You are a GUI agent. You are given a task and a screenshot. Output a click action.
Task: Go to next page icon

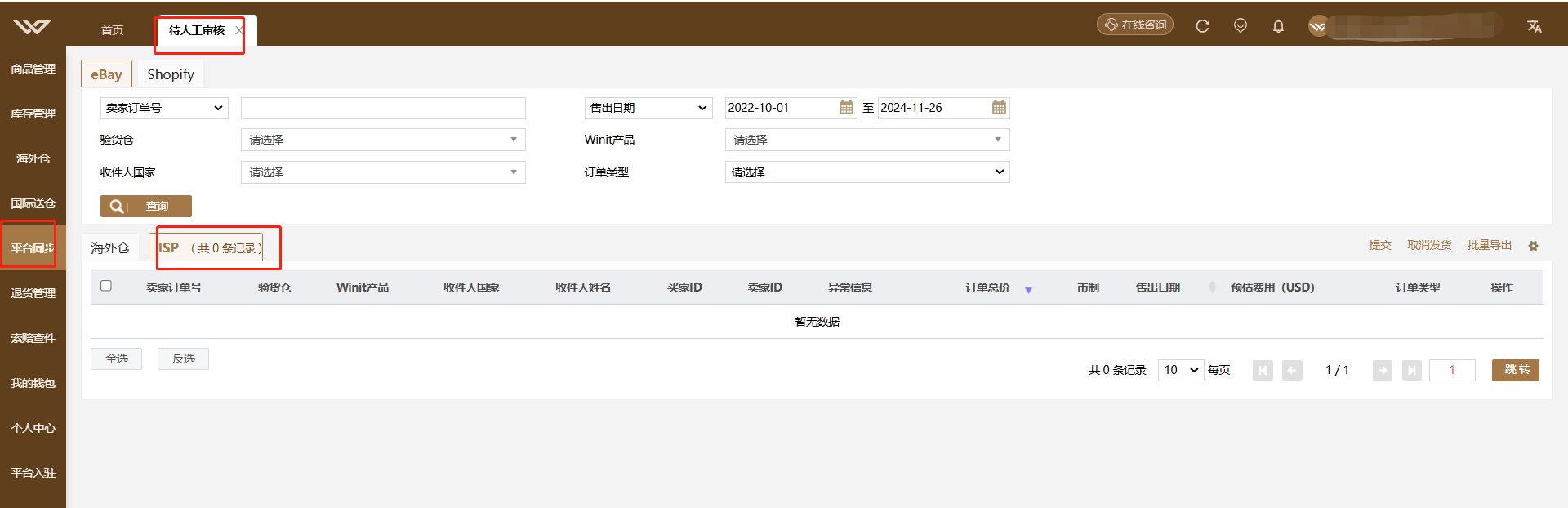1383,371
